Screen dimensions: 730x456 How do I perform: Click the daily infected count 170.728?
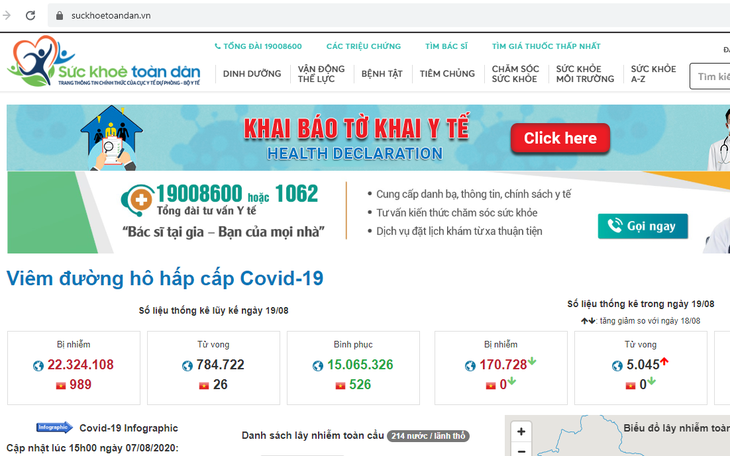[503, 365]
